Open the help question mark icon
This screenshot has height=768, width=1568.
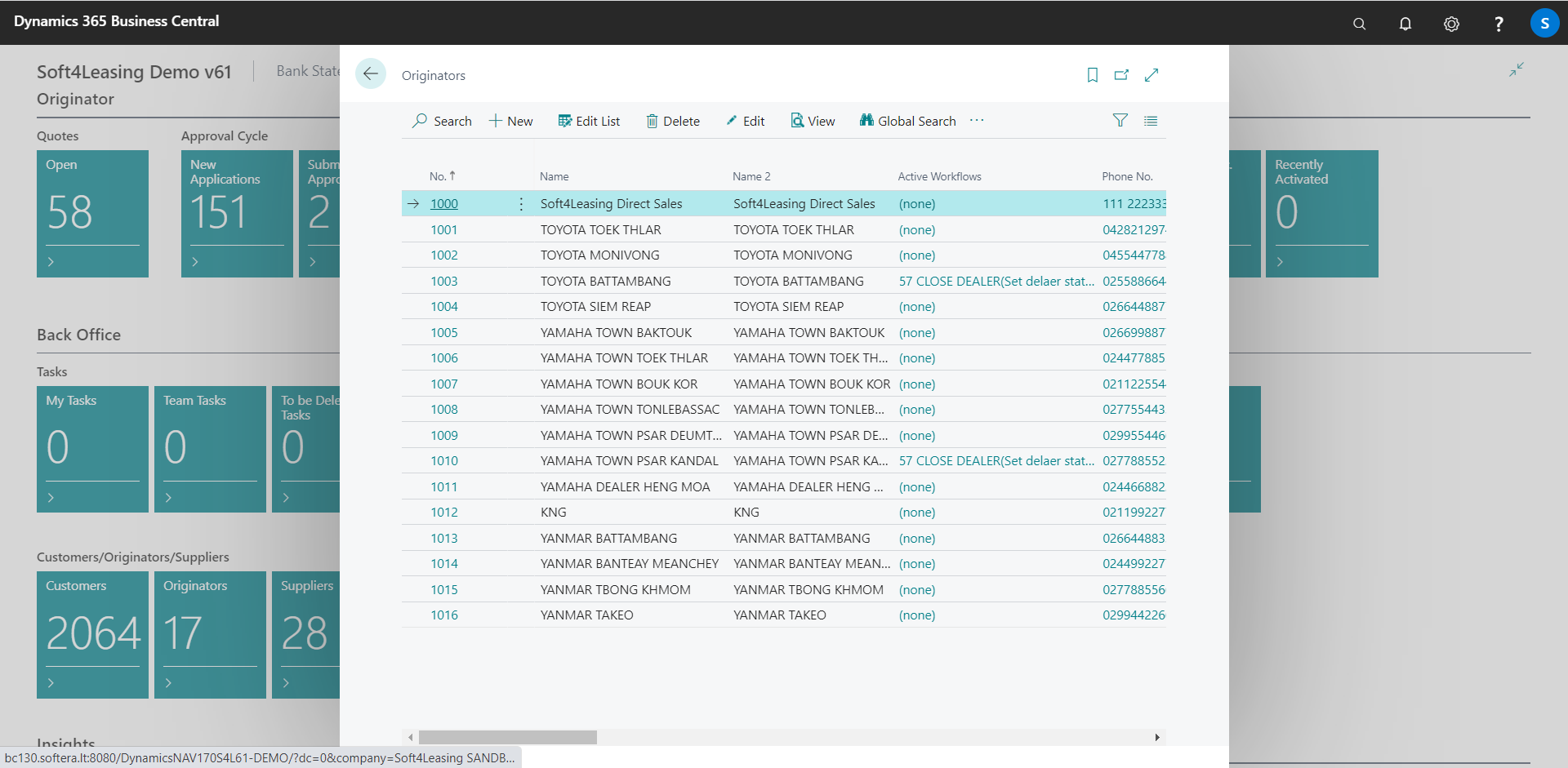tap(1499, 23)
